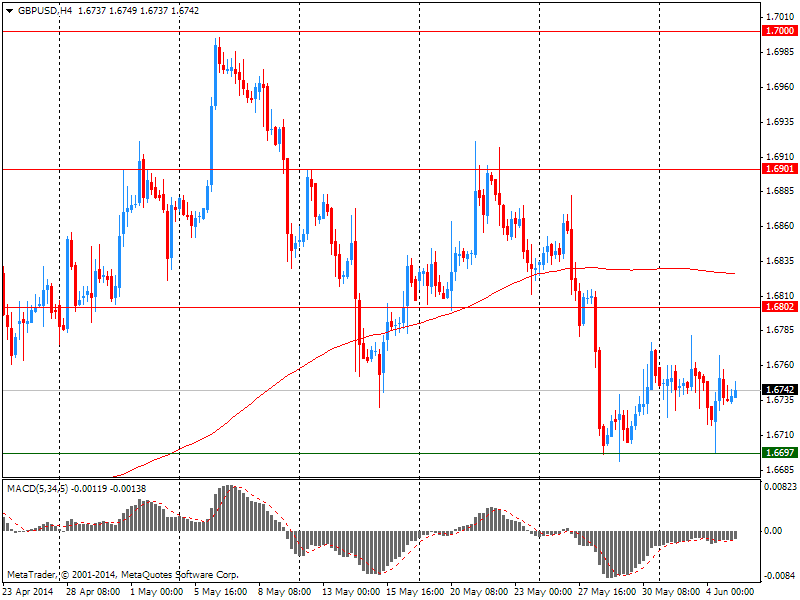Click the 1 May 00:00 time label
The width and height of the screenshot is (800, 600).
[157, 592]
